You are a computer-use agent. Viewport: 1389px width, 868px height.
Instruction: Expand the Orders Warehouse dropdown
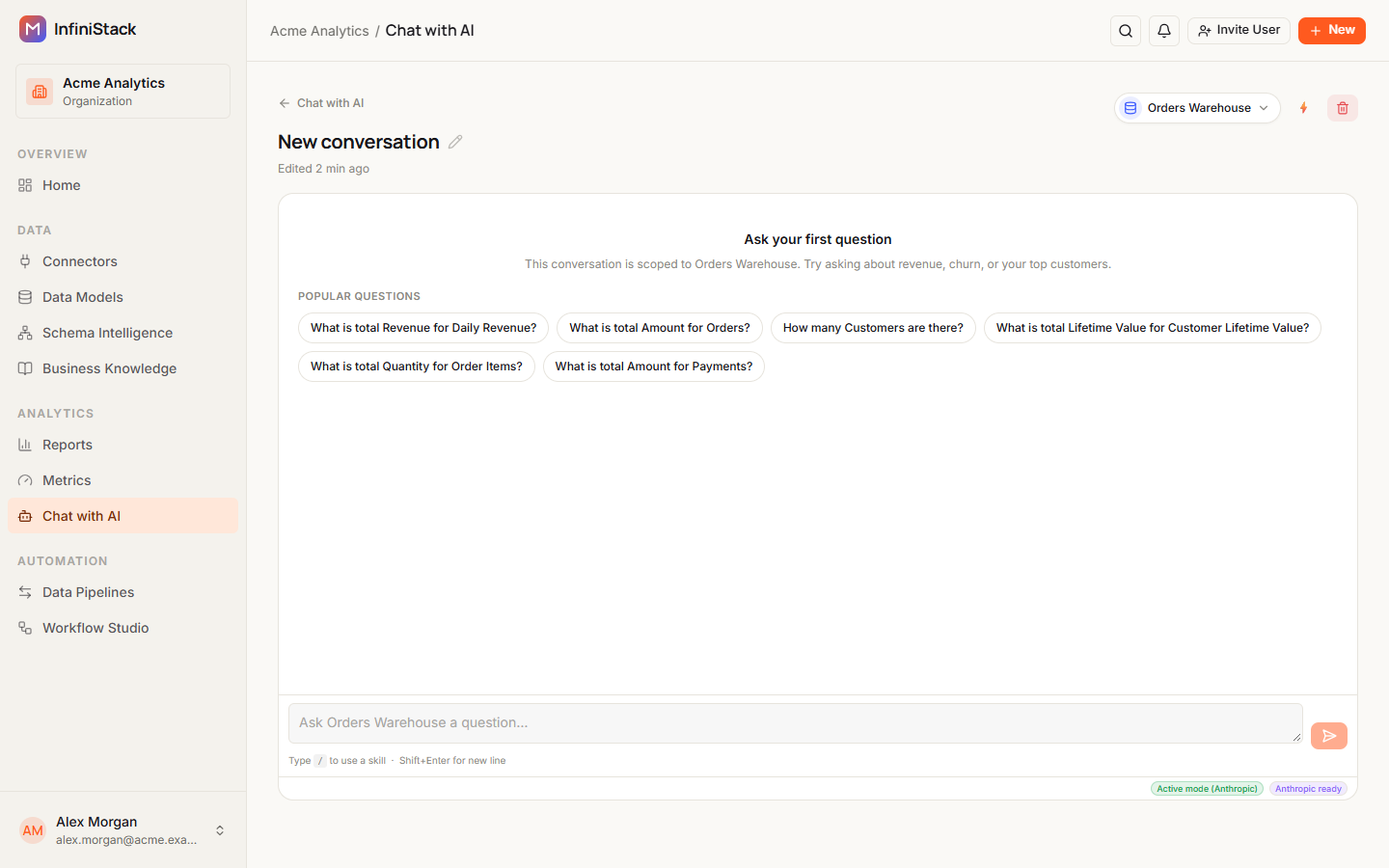[x=1197, y=108]
